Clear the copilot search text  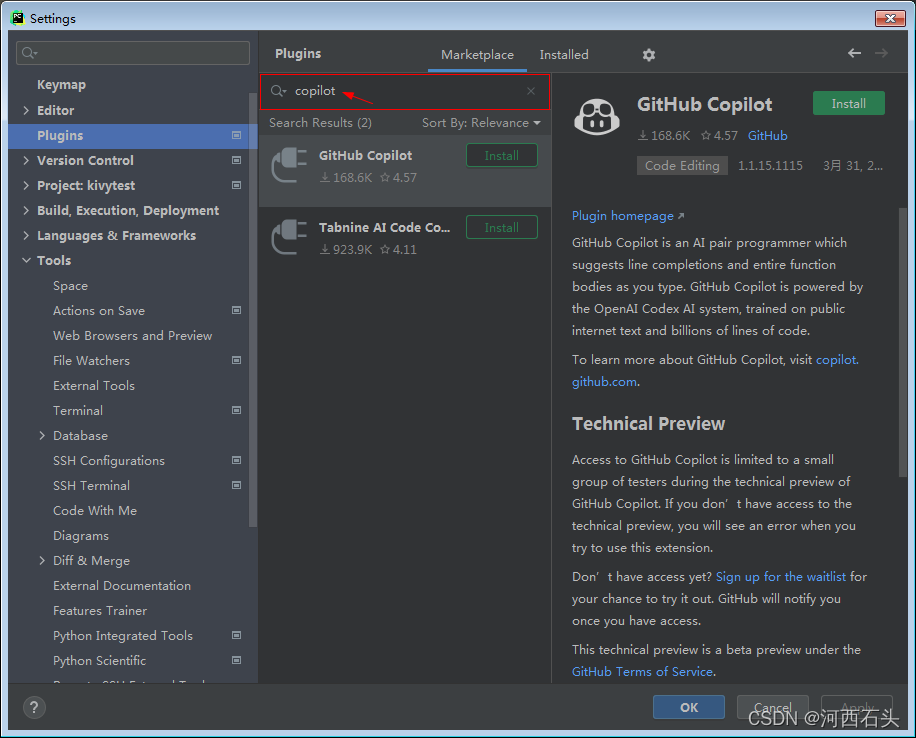530,91
